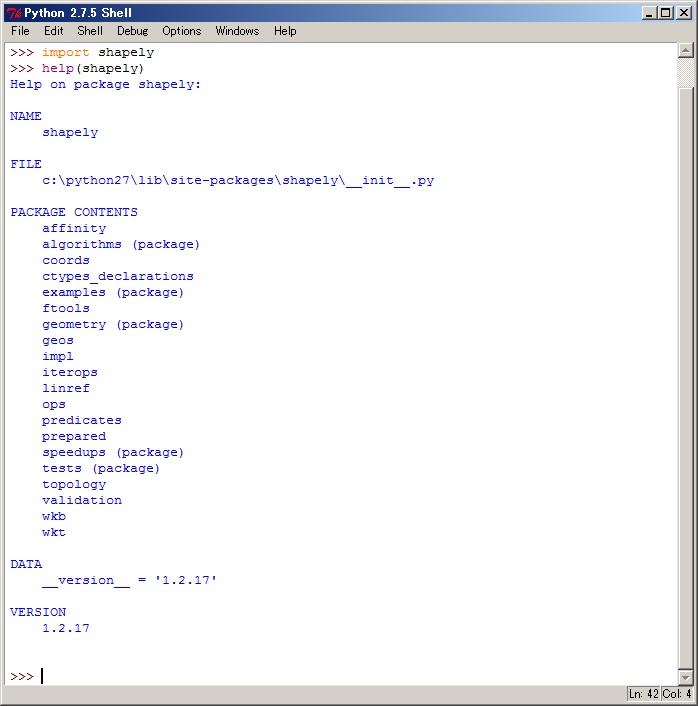Maximize the Python Shell window
The height and width of the screenshot is (706, 698).
pyautogui.click(x=666, y=13)
